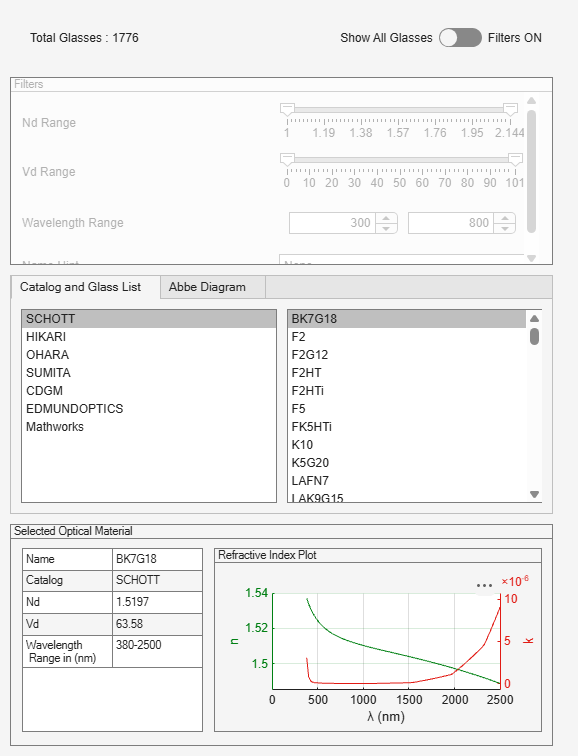Select glass F5 in the list

(x=407, y=409)
